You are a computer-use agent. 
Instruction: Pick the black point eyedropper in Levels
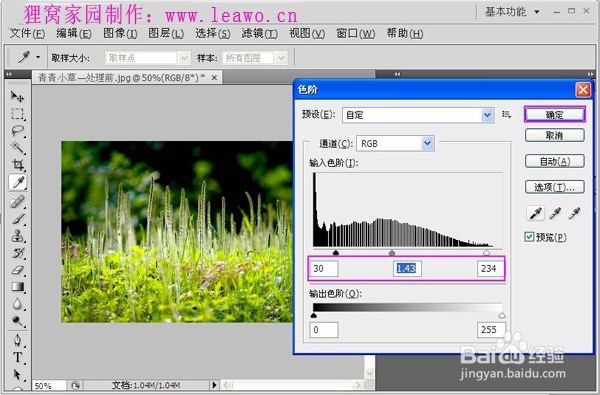535,213
